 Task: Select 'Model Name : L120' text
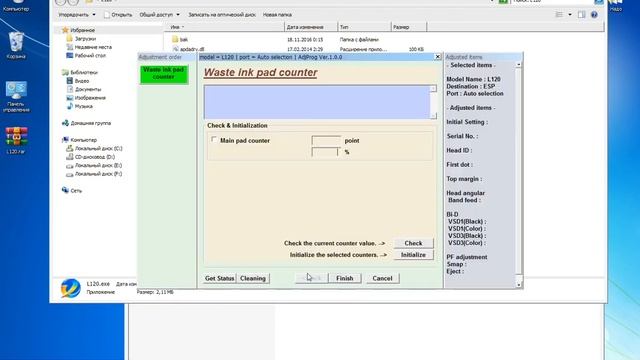473,80
